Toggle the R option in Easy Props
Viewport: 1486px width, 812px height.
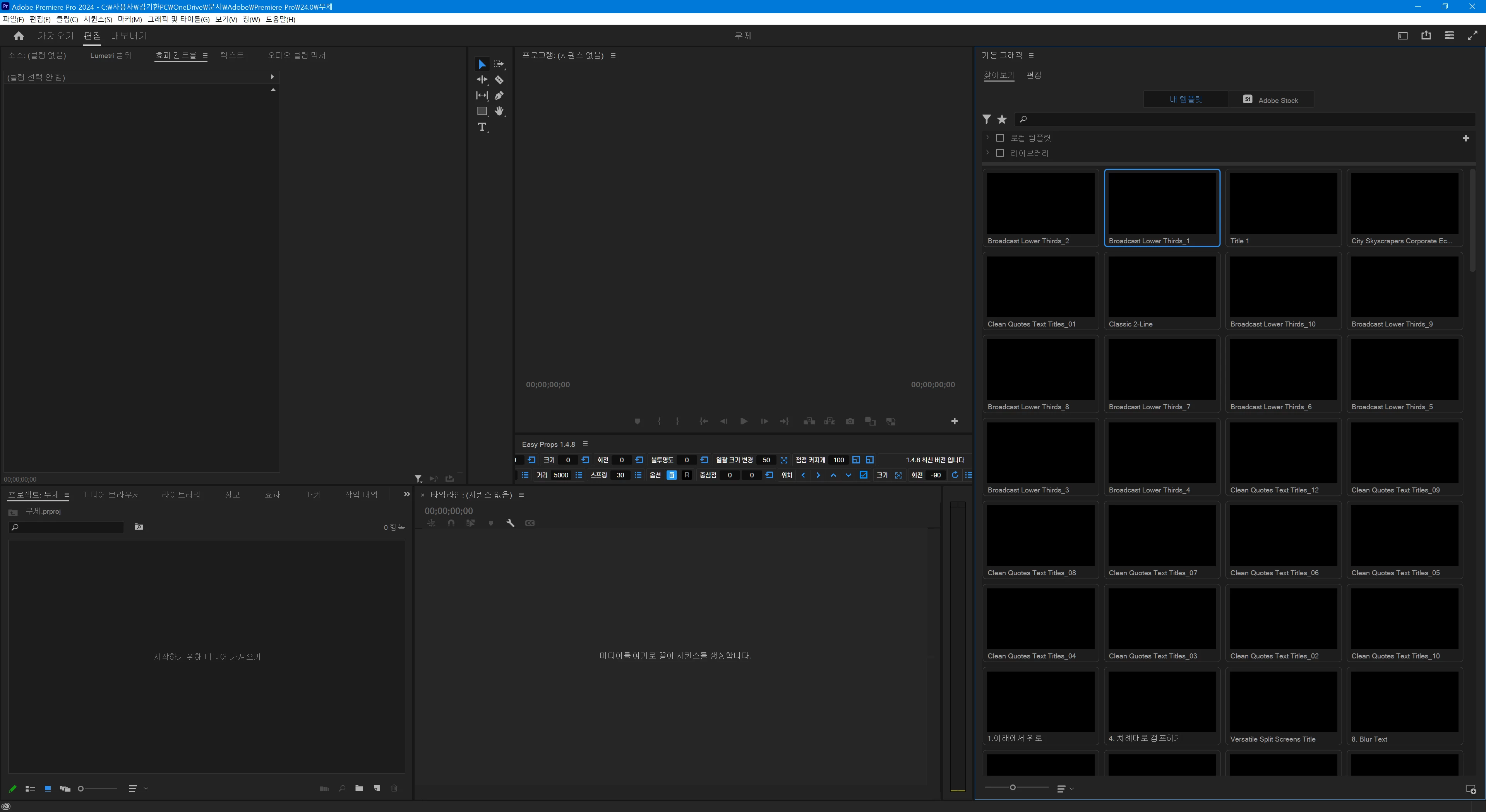tap(686, 475)
